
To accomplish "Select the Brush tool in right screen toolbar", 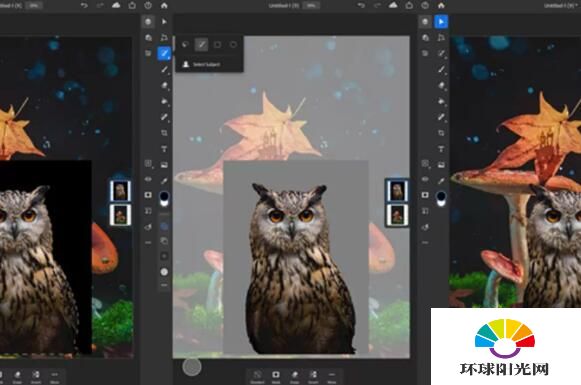I will 441,69.
